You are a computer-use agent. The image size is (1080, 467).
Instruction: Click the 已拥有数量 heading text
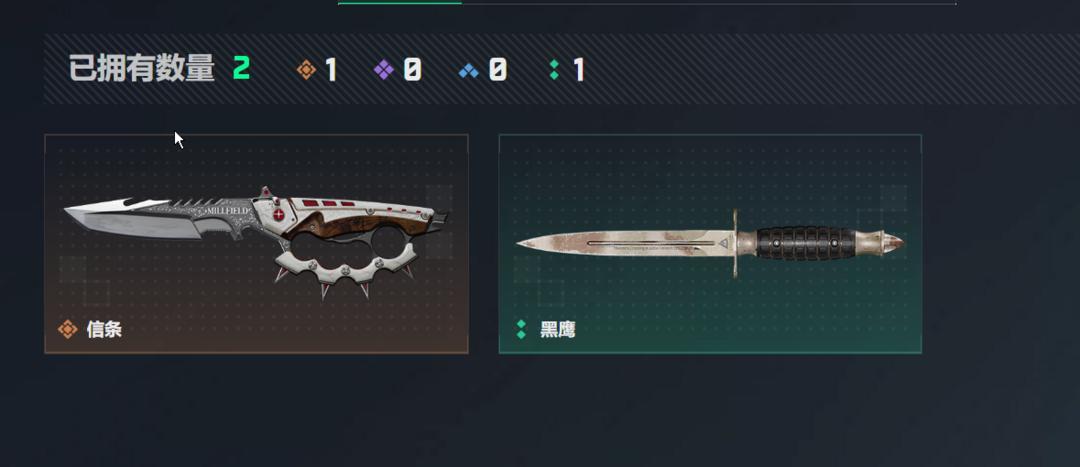click(x=143, y=70)
